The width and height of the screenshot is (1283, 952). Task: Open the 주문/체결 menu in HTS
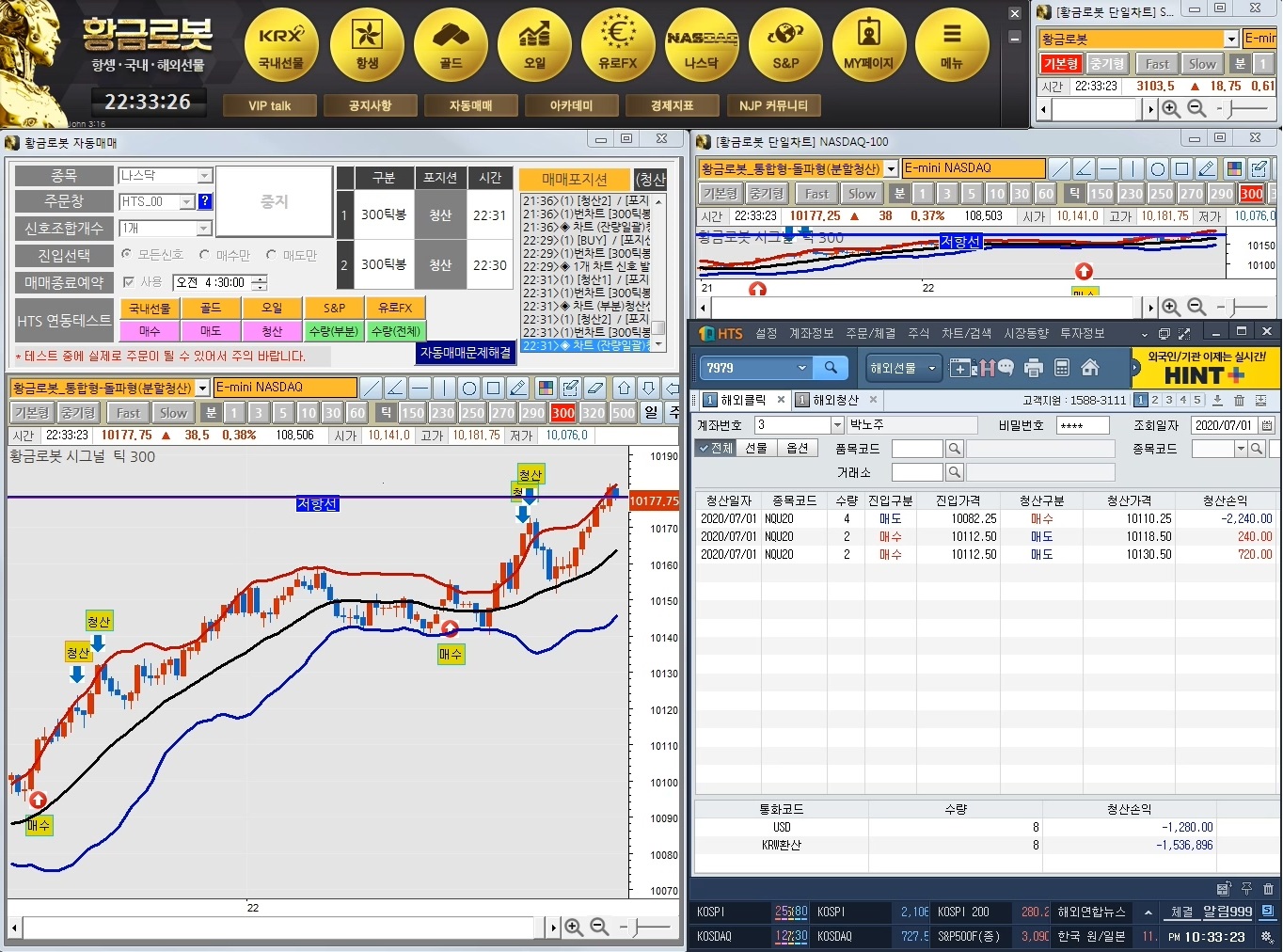point(870,333)
